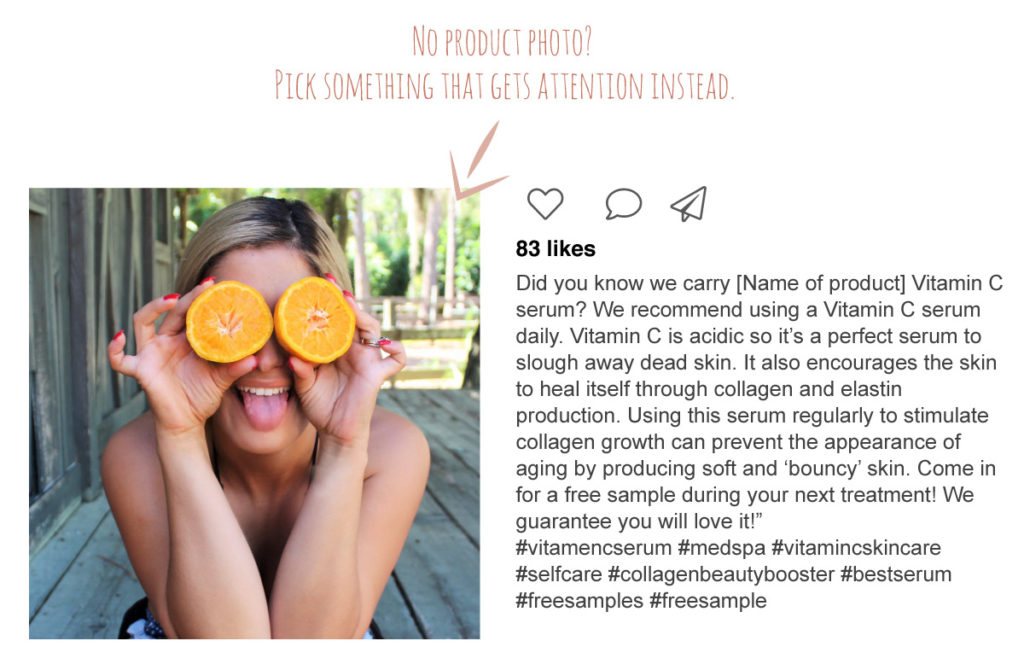Click the left orange half in photo
This screenshot has width=1024, height=670.
(x=229, y=322)
